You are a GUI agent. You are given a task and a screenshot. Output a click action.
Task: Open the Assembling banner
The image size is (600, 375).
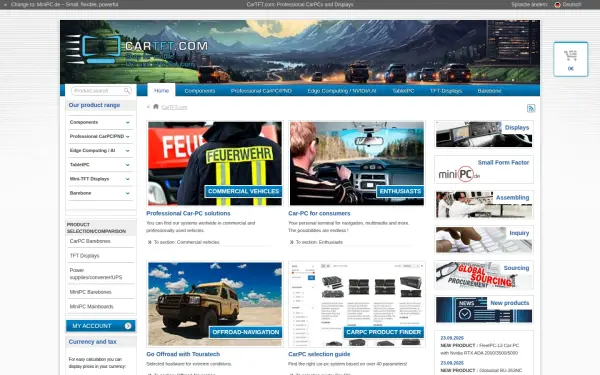click(x=484, y=205)
